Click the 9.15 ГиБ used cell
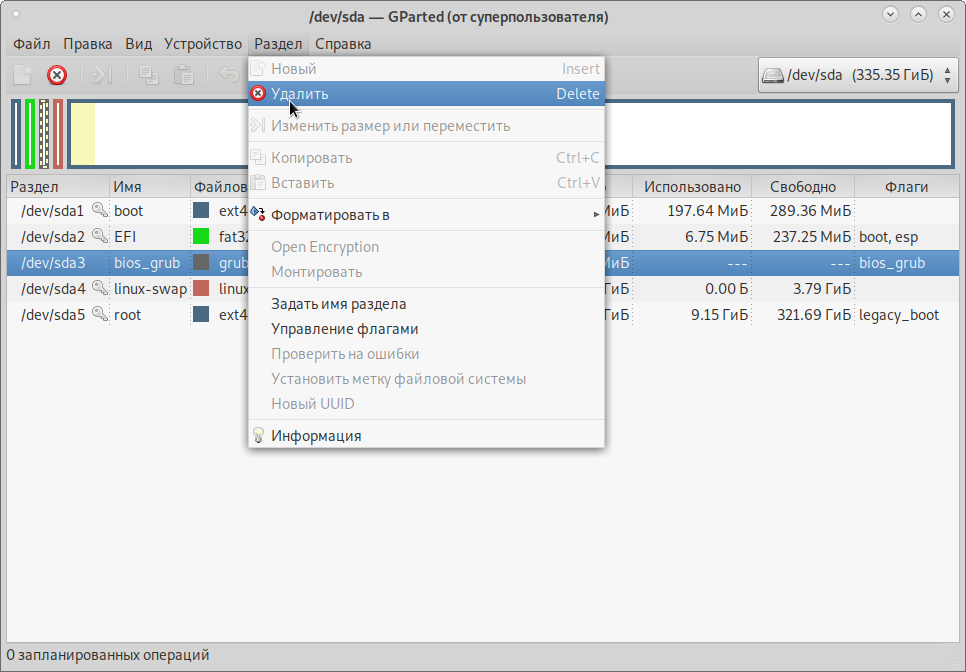 pyautogui.click(x=720, y=315)
